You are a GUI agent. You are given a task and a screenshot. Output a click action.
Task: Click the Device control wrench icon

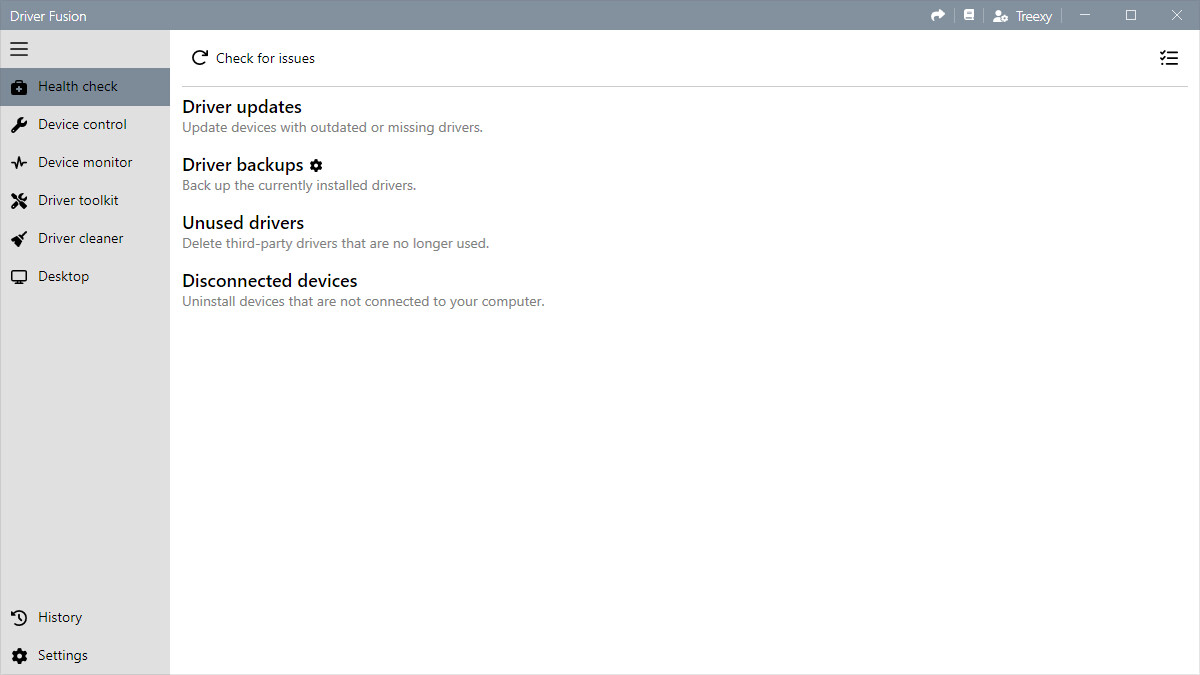19,125
